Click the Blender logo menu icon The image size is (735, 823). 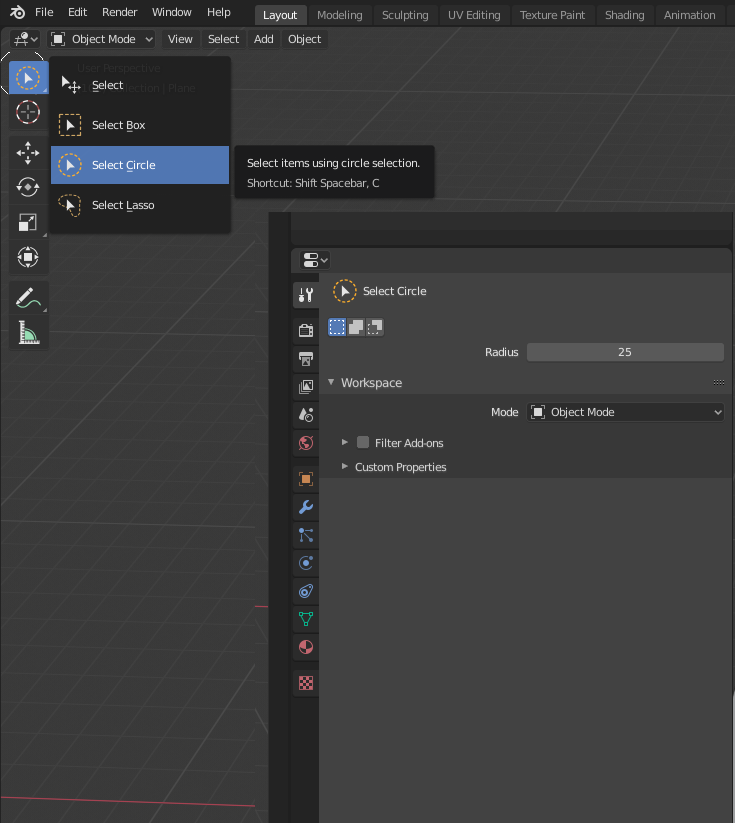17,12
